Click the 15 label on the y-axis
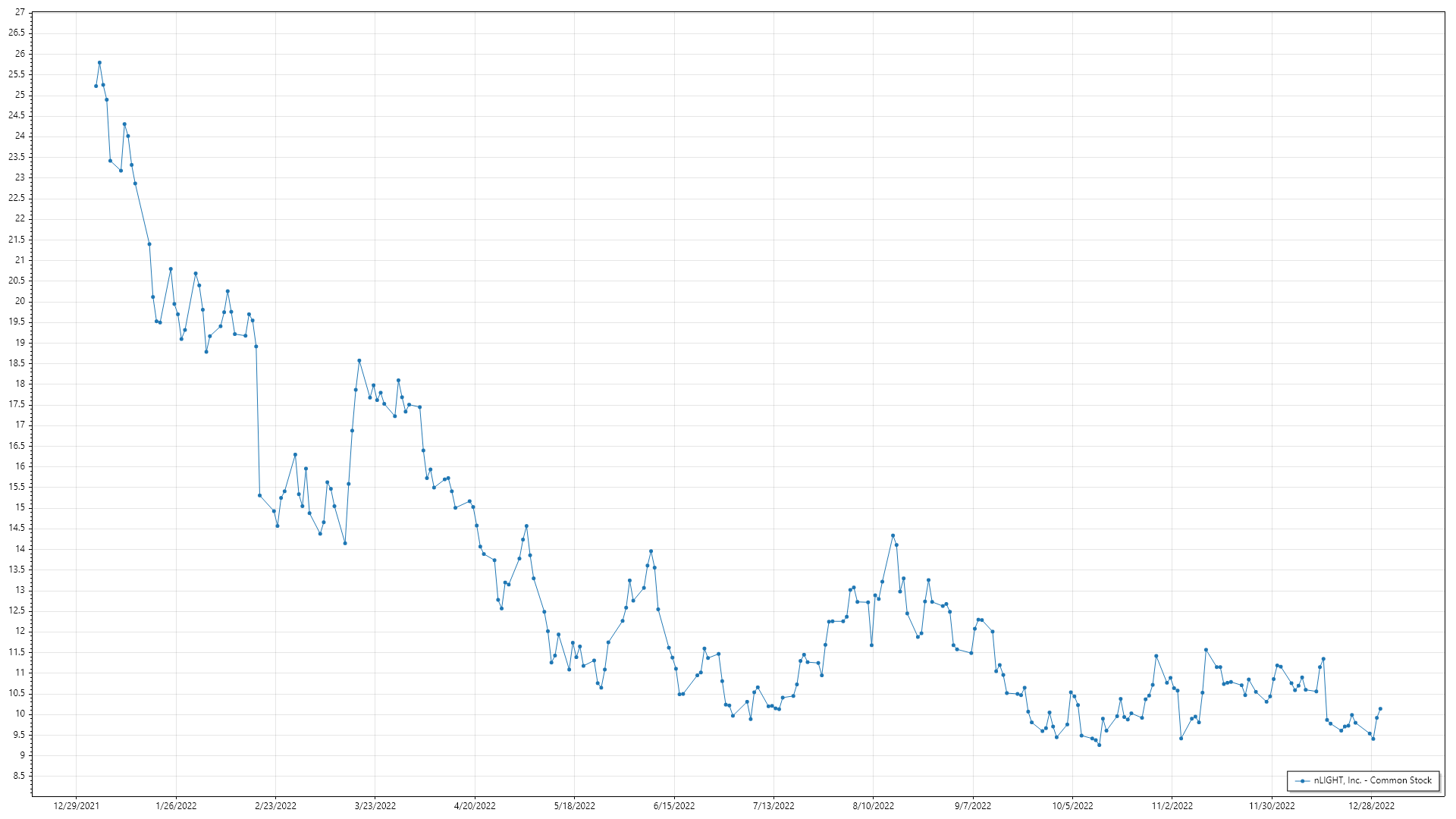This screenshot has height=819, width=1456. (x=20, y=507)
